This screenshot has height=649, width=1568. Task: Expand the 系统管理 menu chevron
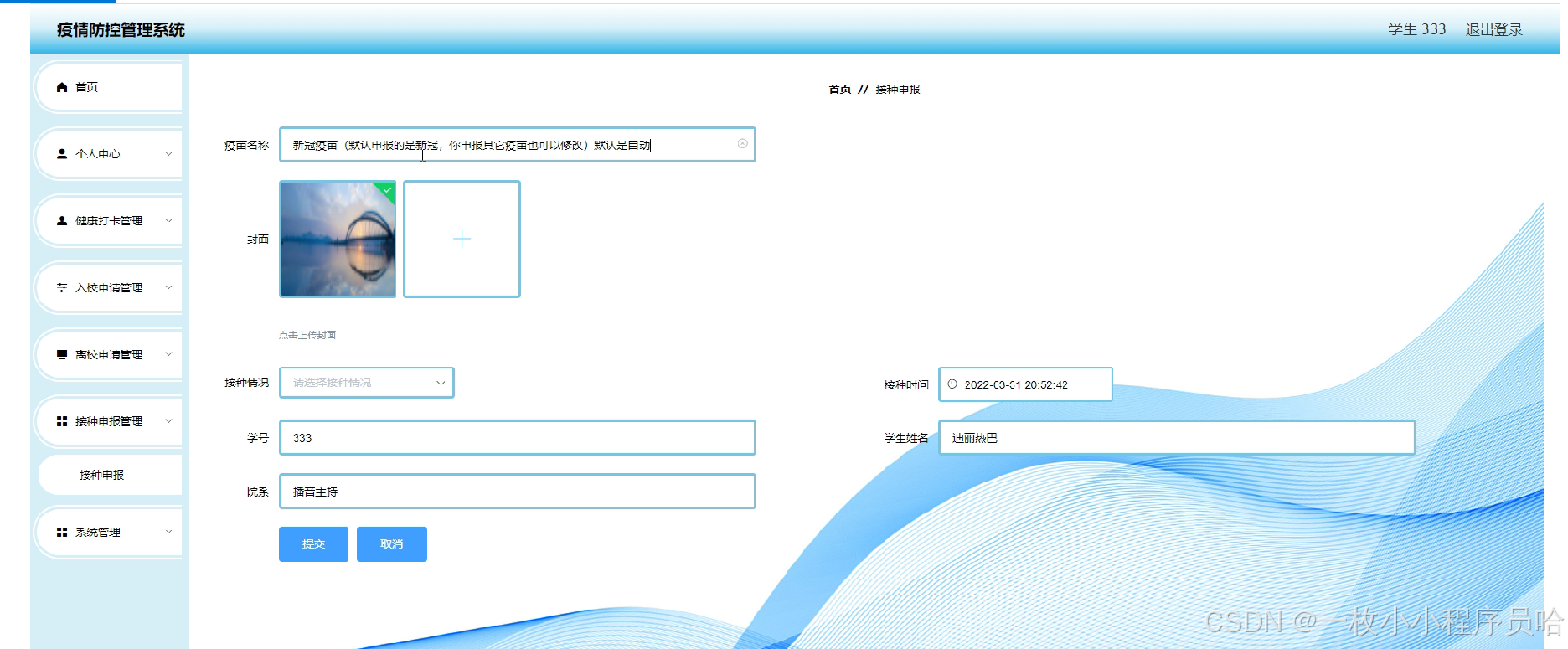[x=168, y=533]
